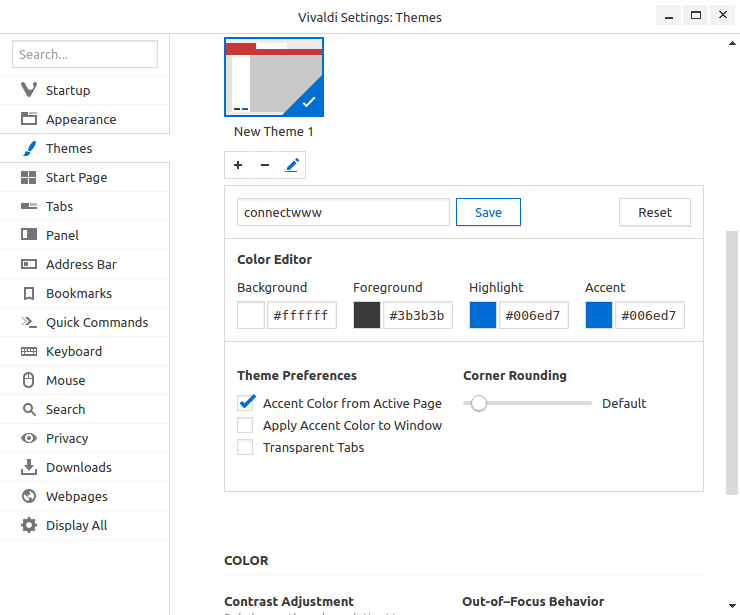Screen dimensions: 740x615
Task: Open Keyboard settings section
Action: pos(84,352)
